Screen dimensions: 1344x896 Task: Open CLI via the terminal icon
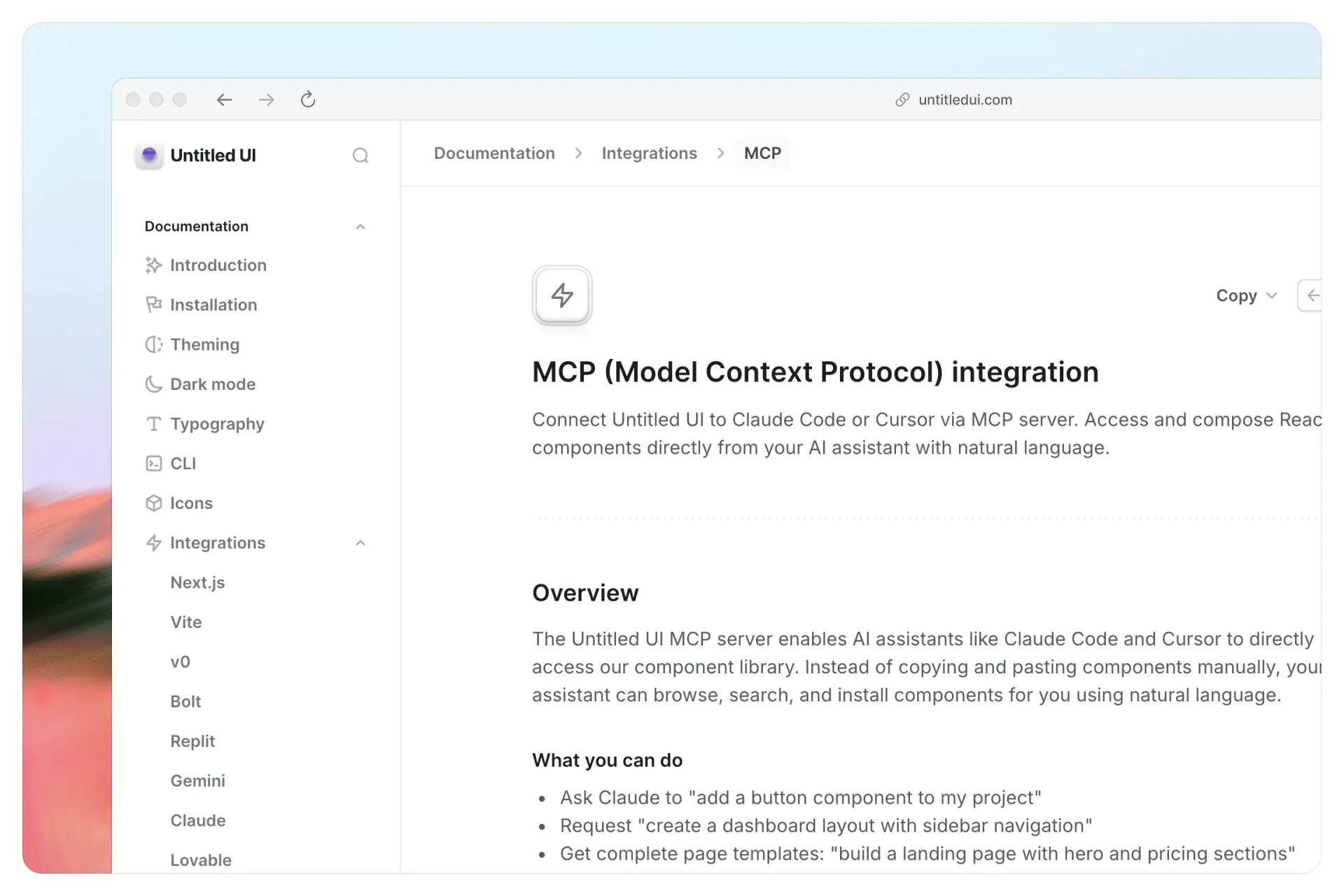pyautogui.click(x=155, y=463)
